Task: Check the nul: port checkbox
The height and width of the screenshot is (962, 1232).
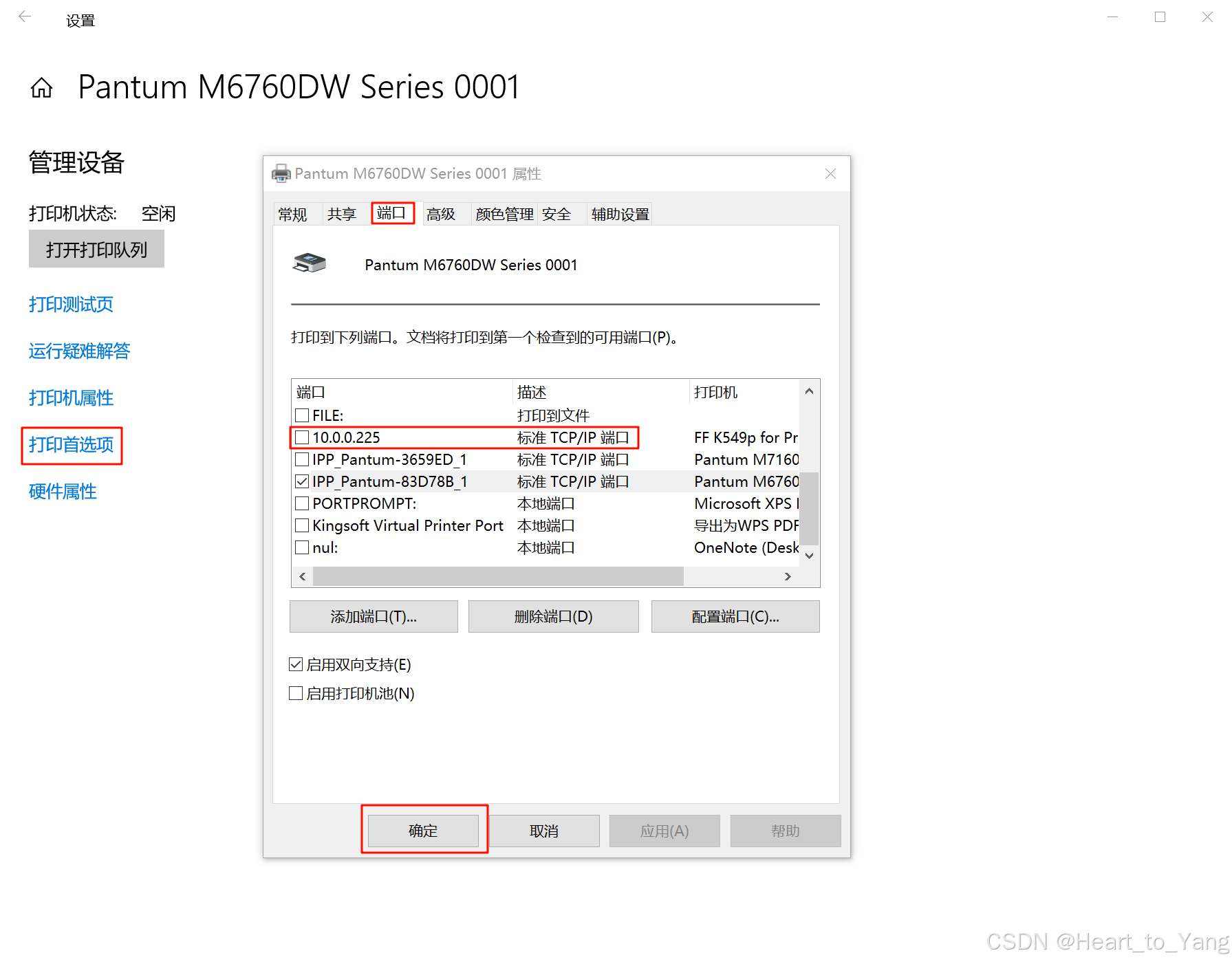Action: coord(302,547)
